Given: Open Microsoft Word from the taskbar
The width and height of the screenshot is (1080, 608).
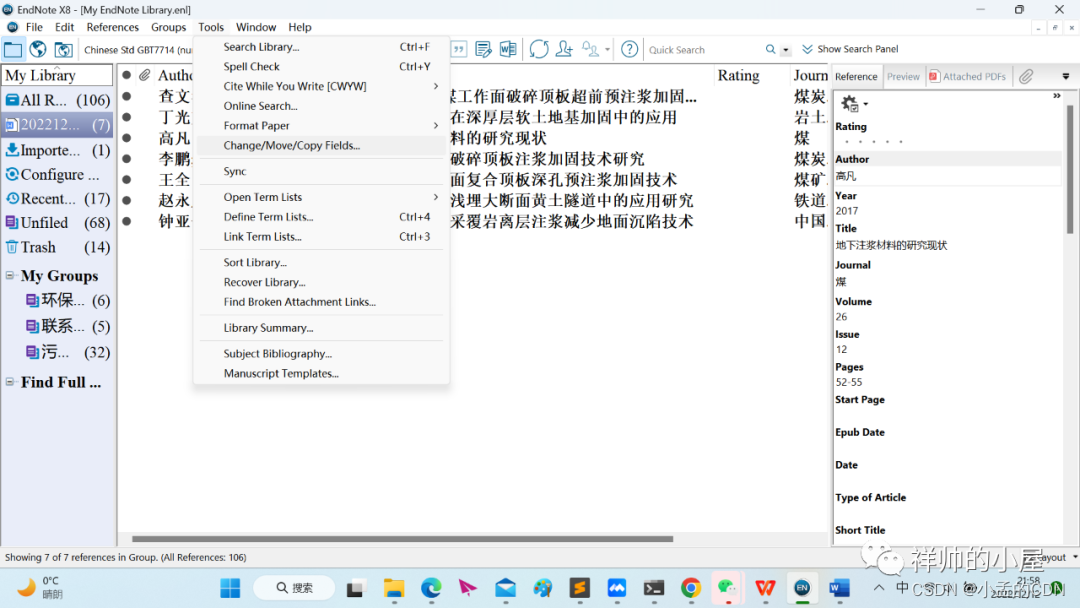Looking at the screenshot, I should coord(839,588).
